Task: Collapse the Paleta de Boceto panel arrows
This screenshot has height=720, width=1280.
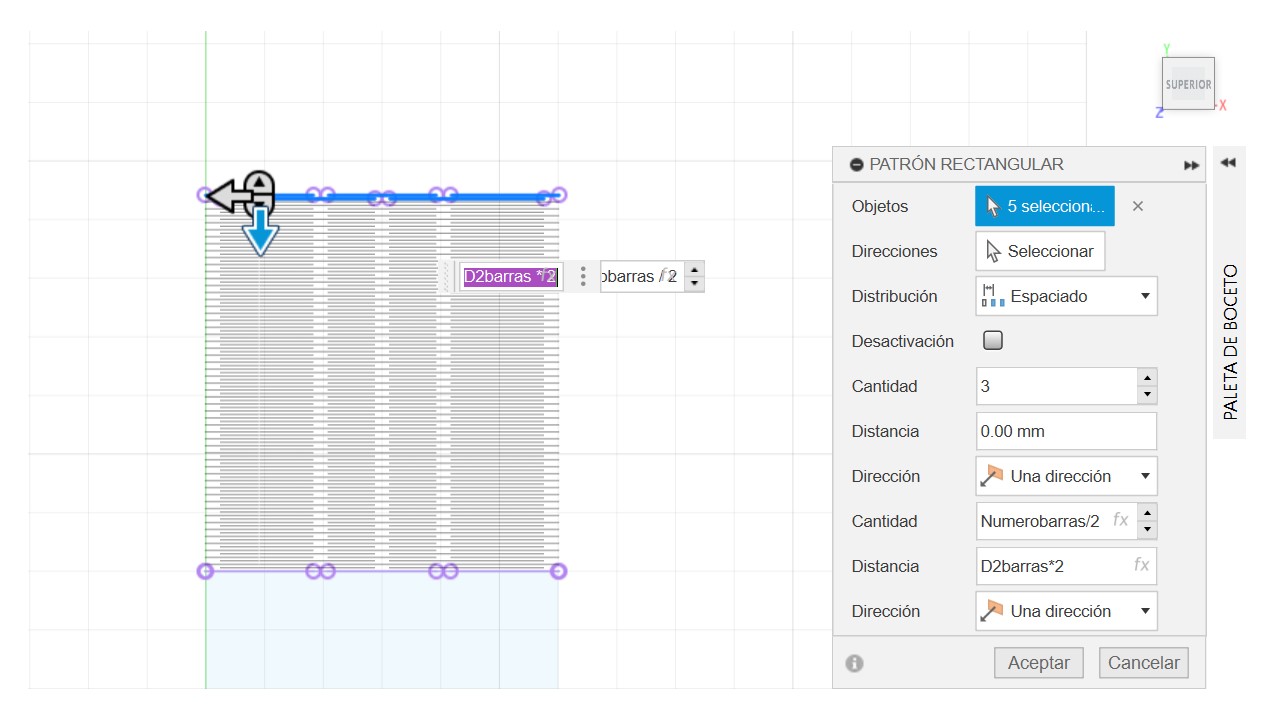Action: click(1228, 163)
